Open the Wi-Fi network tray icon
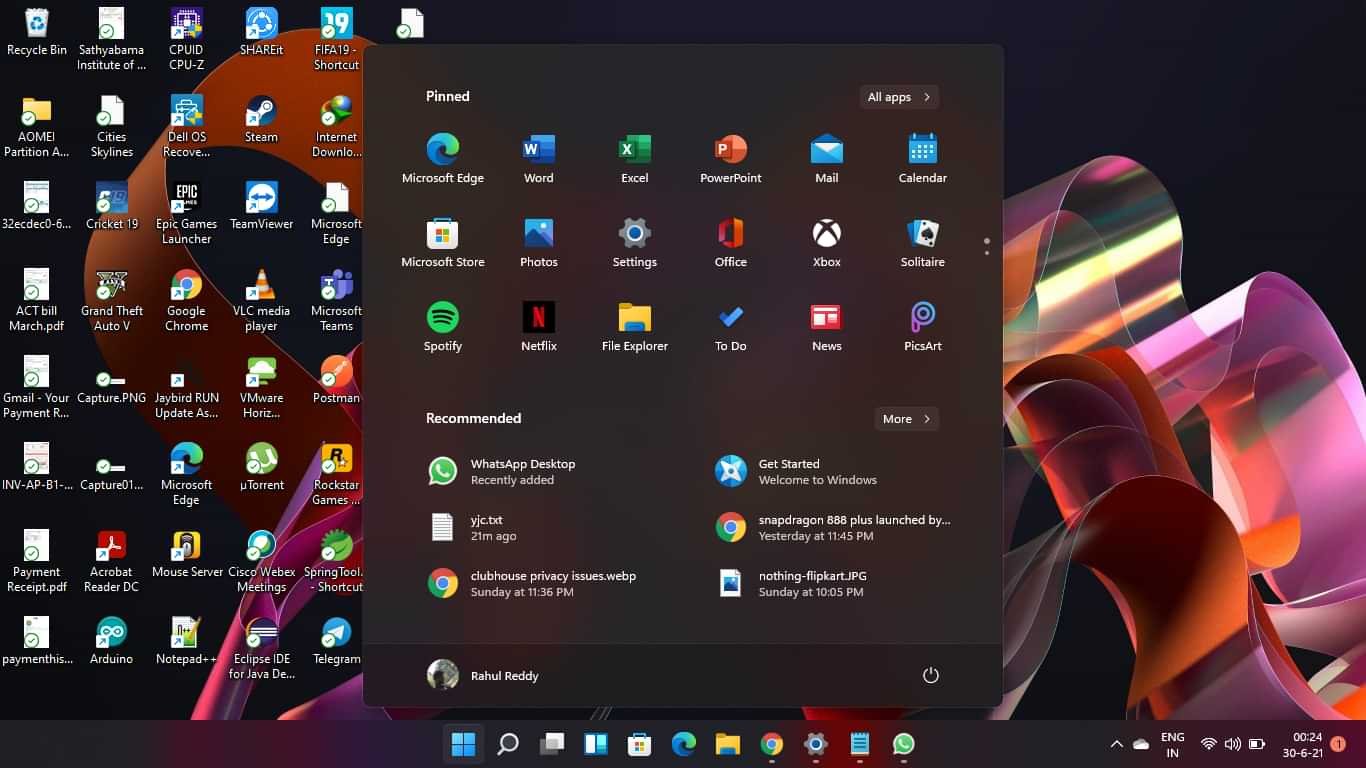Image resolution: width=1366 pixels, height=768 pixels. [x=1208, y=744]
